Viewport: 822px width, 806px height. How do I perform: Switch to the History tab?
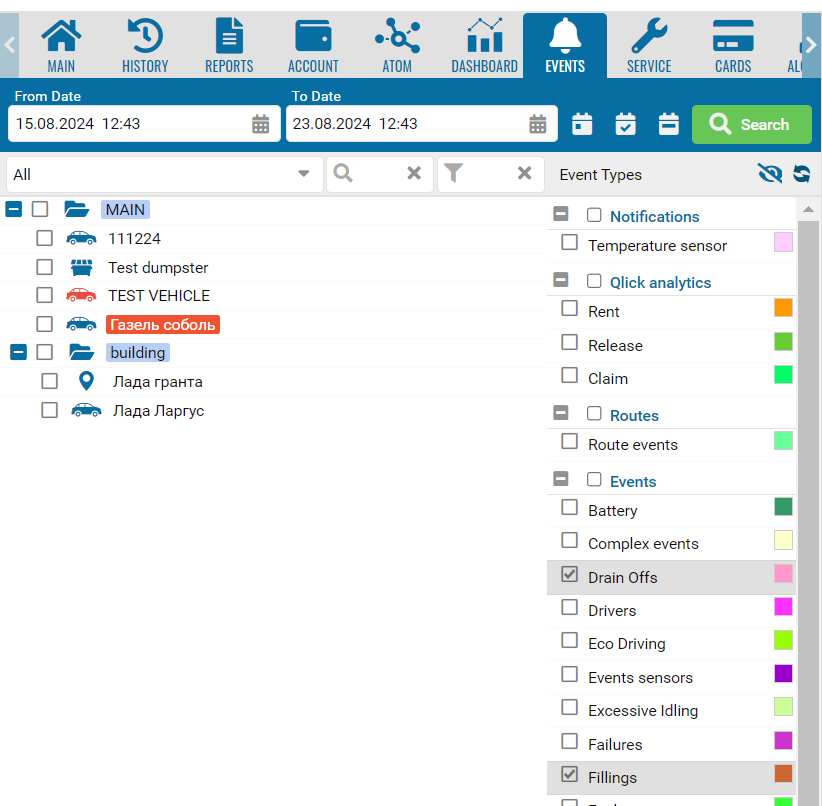click(x=145, y=46)
